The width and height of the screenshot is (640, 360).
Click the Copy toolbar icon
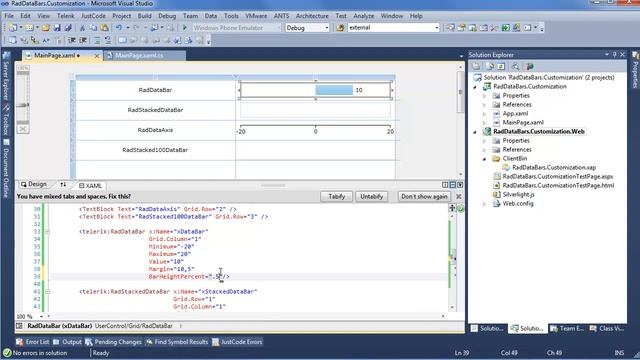pyautogui.click(x=93, y=28)
